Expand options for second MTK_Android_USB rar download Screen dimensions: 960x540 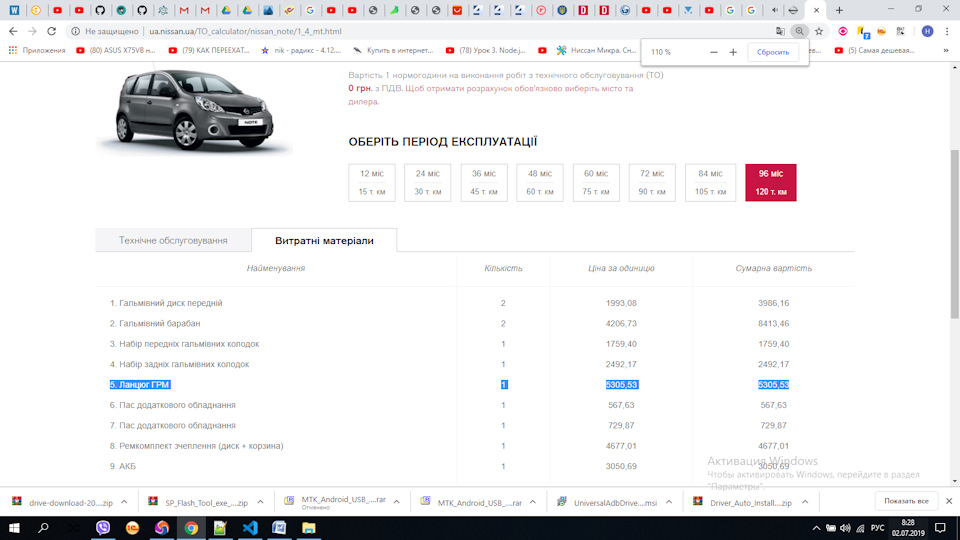(x=533, y=502)
